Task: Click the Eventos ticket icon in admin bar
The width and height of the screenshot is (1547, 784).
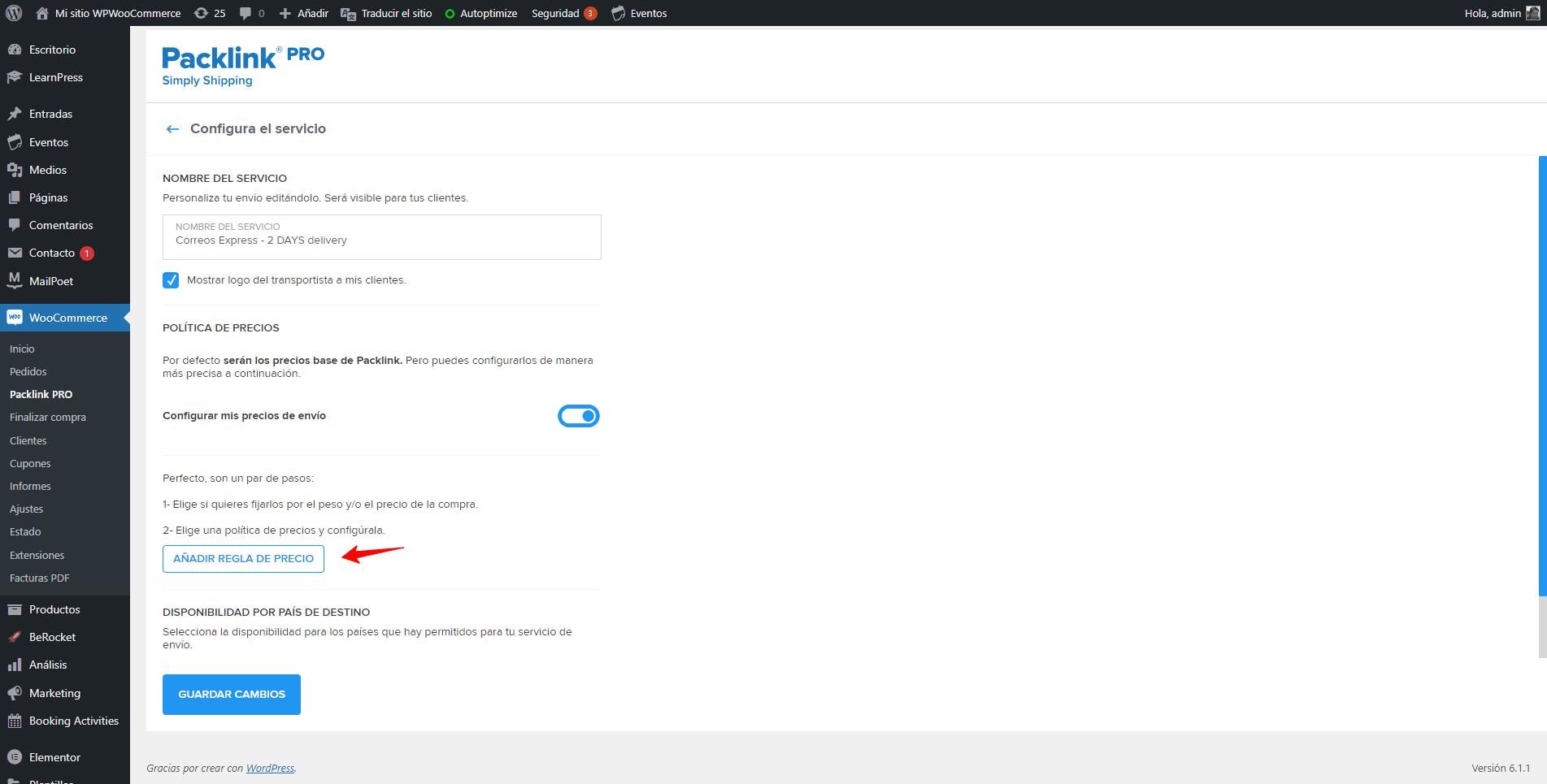Action: point(619,13)
